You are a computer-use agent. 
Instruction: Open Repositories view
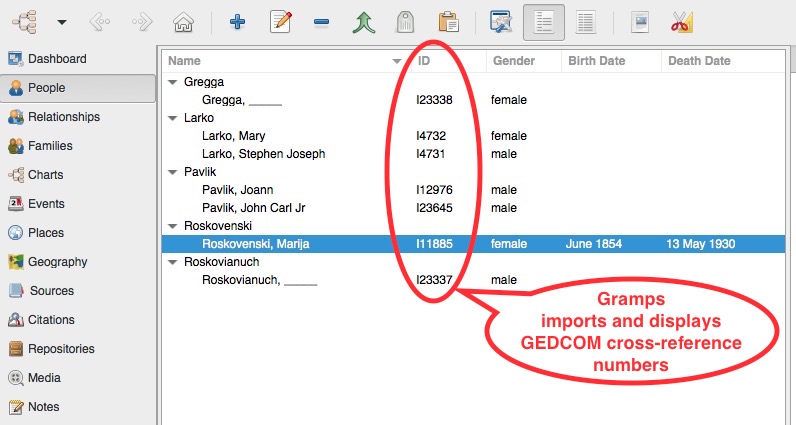pos(78,348)
